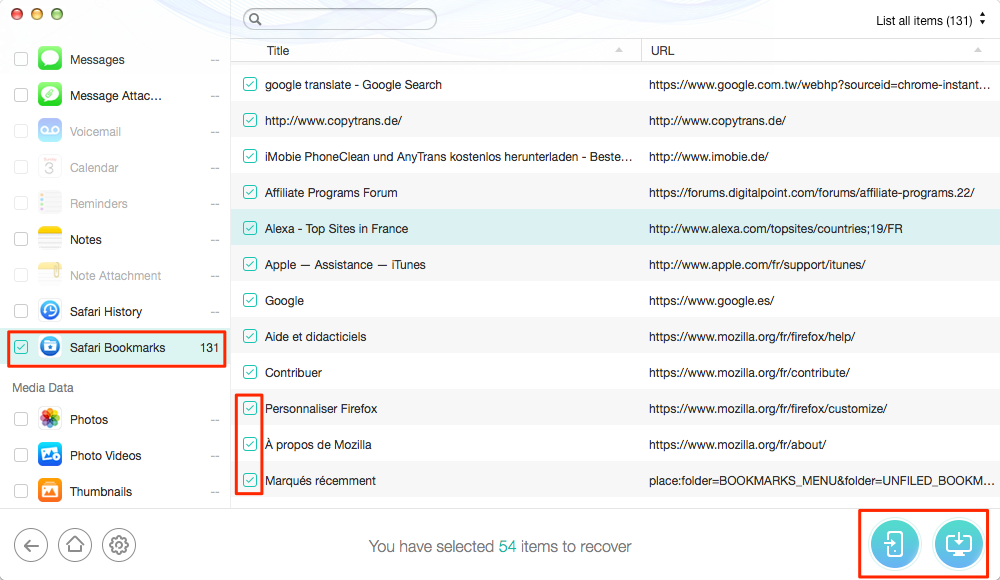
Task: Toggle the Messages checkbox
Action: pyautogui.click(x=21, y=59)
